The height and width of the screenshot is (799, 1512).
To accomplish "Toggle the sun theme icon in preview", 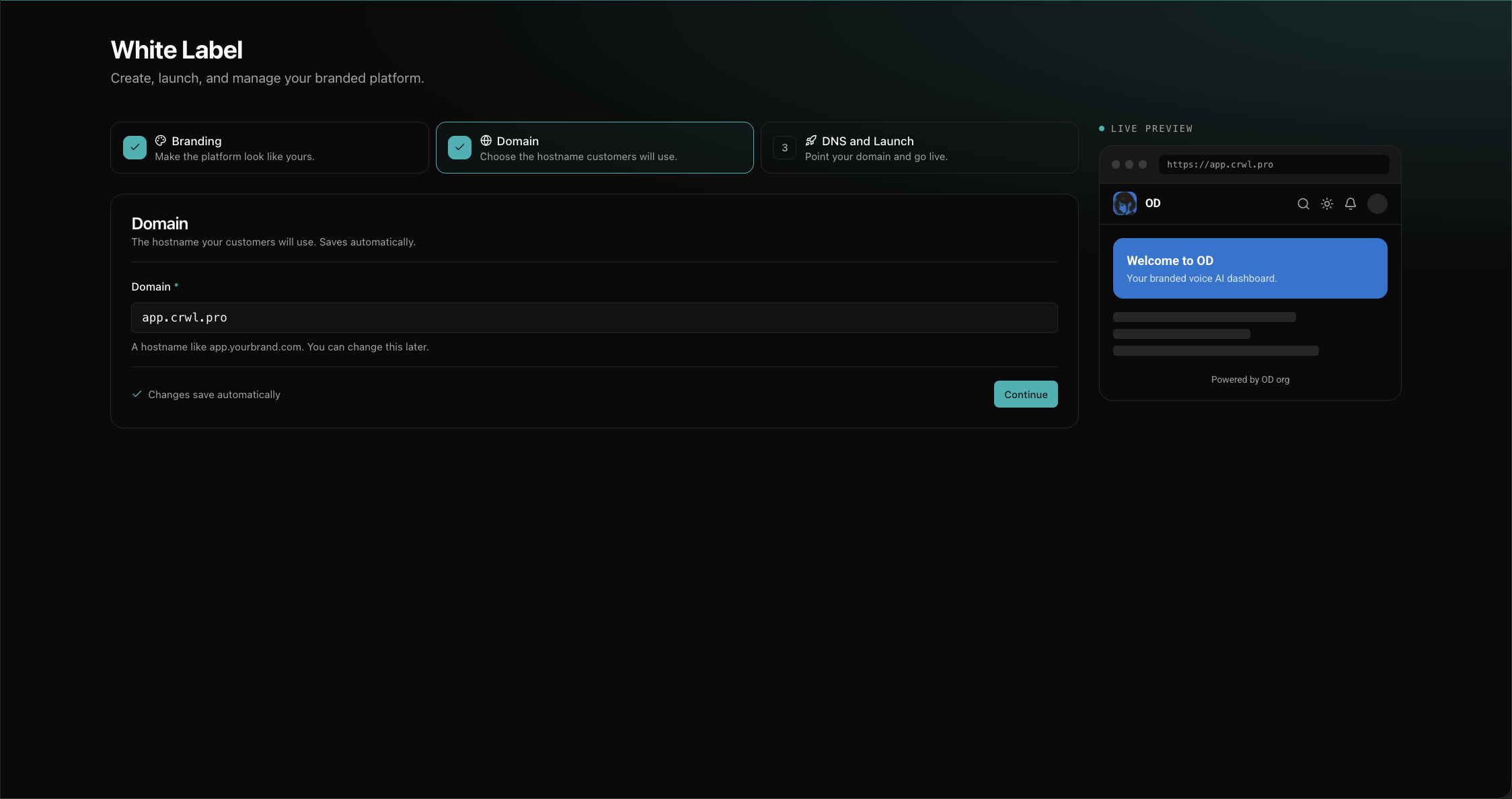I will (1327, 204).
